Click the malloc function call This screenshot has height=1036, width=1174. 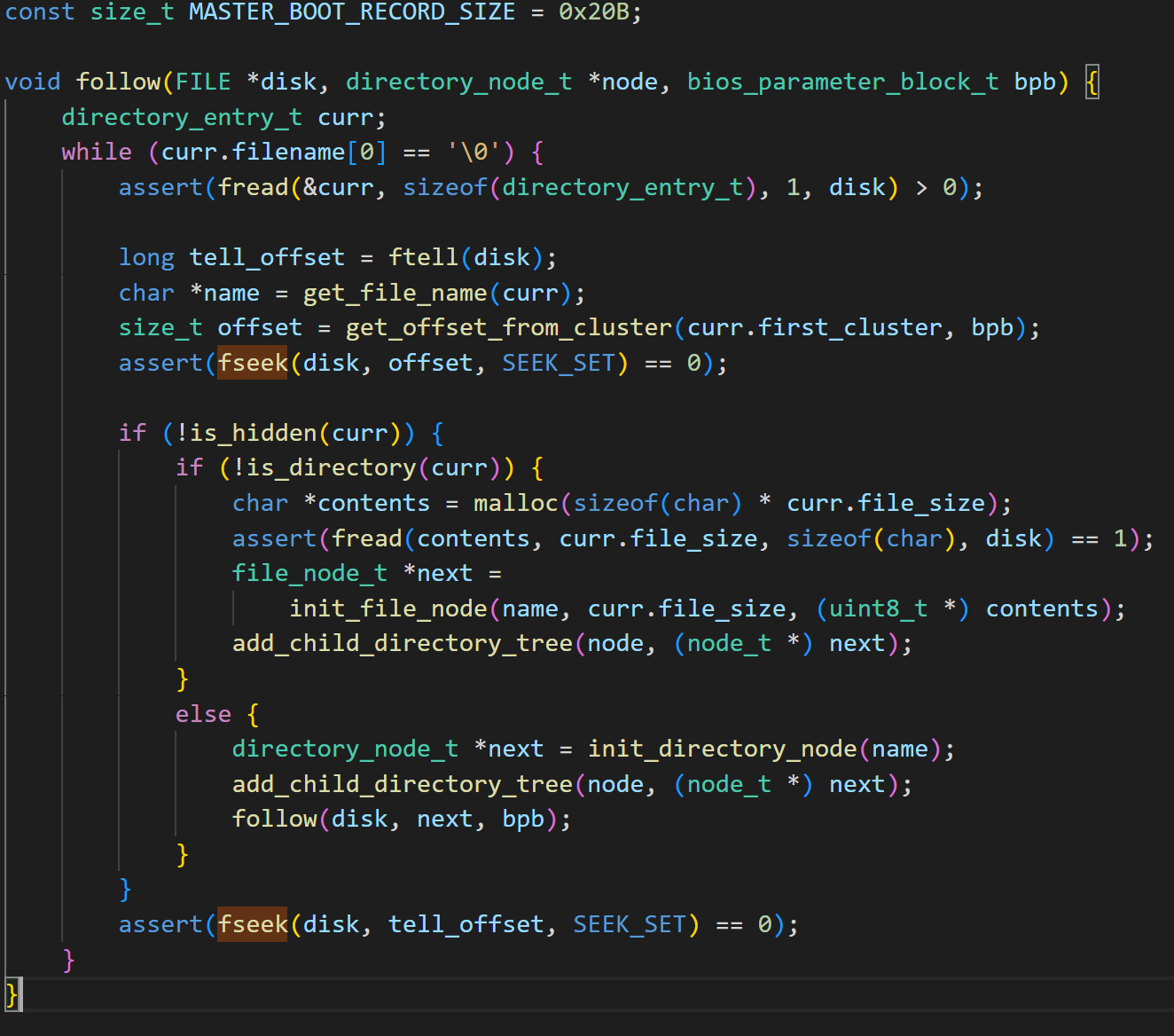pyautogui.click(x=515, y=504)
